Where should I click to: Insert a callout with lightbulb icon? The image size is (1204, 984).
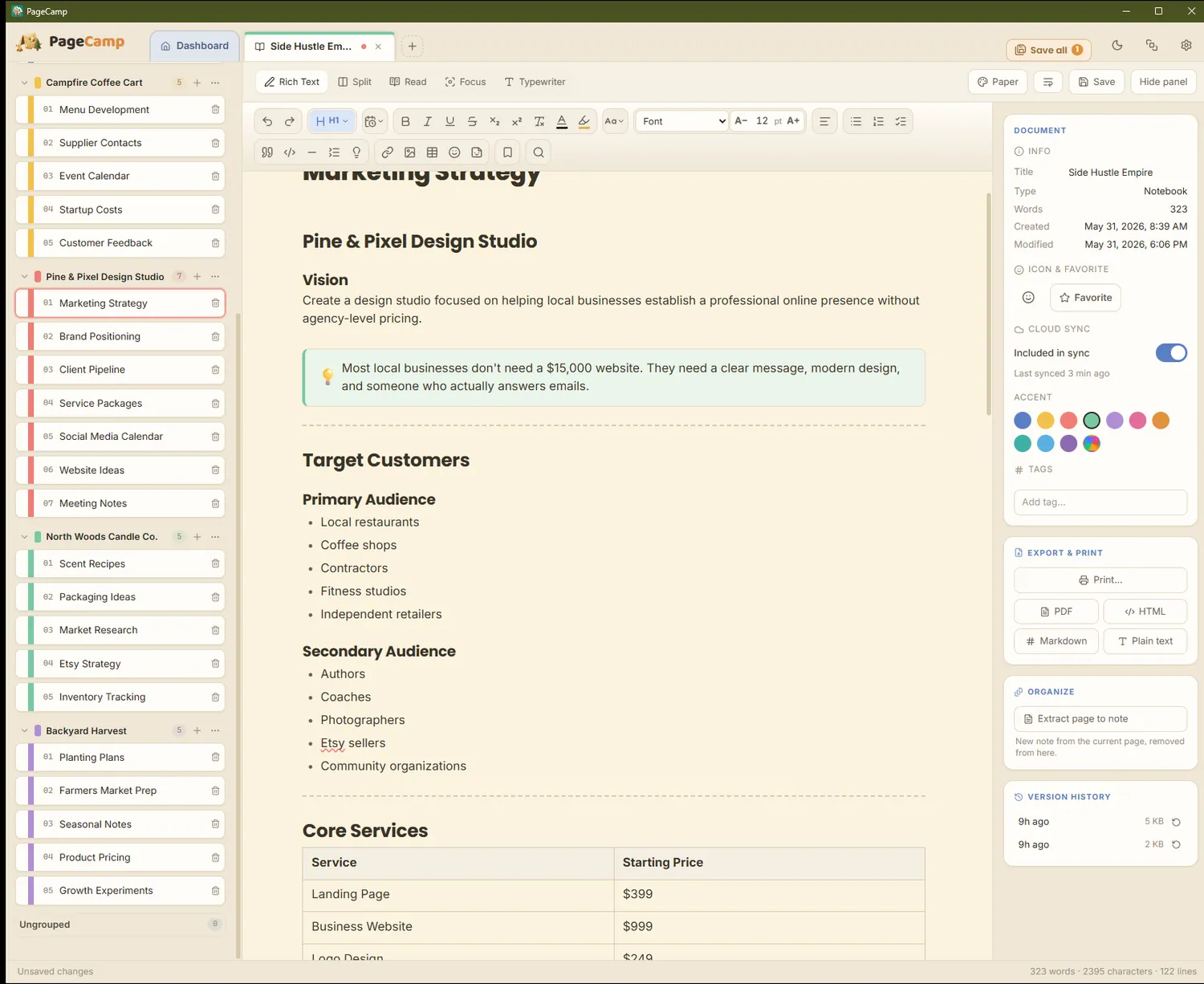pos(357,152)
